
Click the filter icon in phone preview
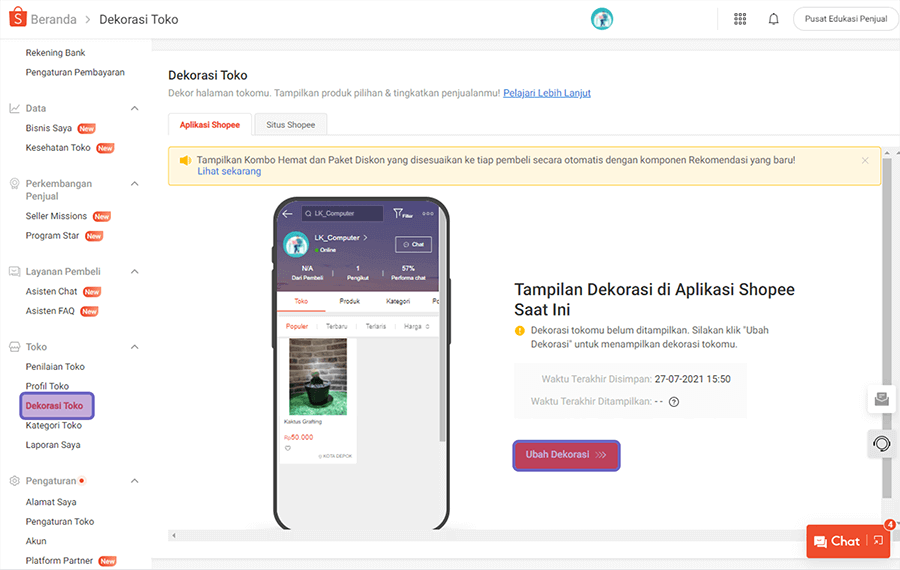click(402, 214)
